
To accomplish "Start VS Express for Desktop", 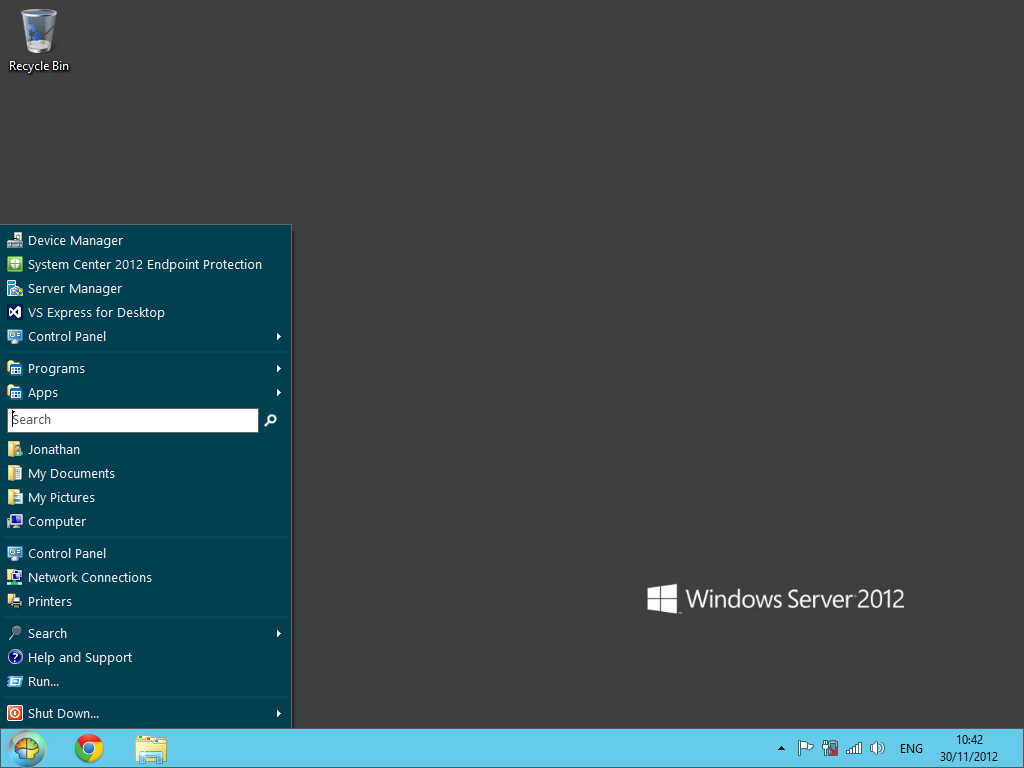I will [146, 312].
